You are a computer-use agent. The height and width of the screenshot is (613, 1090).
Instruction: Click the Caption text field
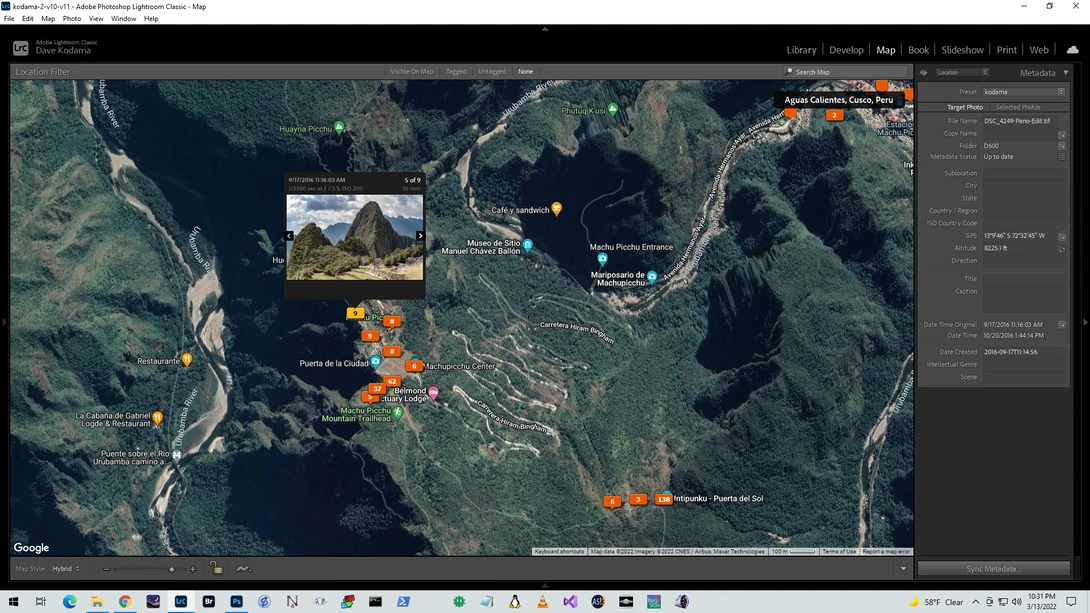1024,299
